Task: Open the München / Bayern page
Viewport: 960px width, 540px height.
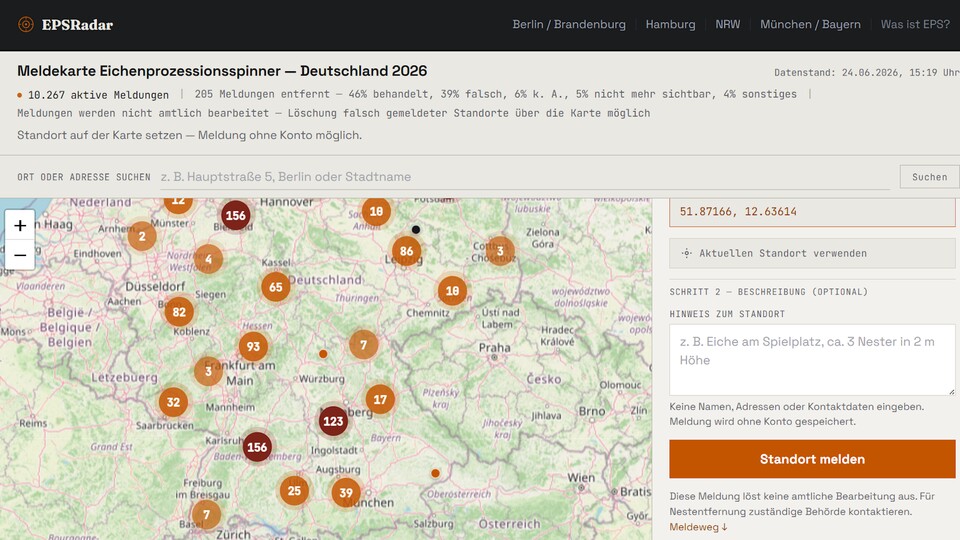Action: pos(810,24)
